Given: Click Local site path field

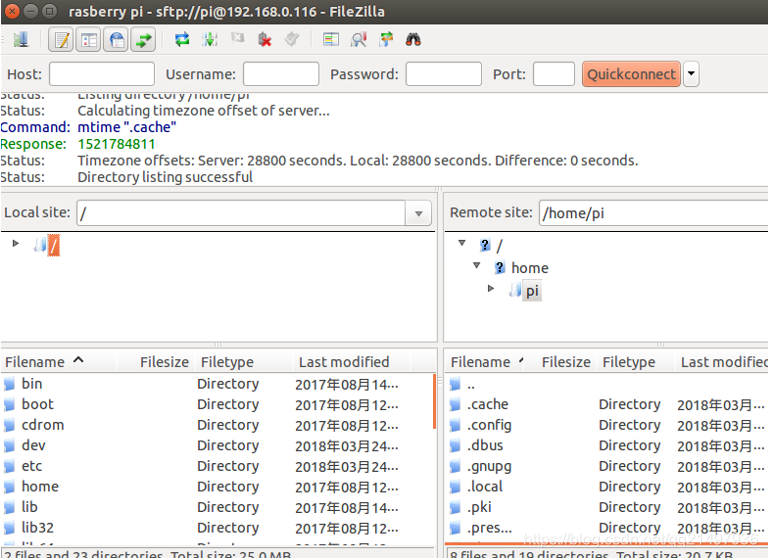Looking at the screenshot, I should [241, 213].
